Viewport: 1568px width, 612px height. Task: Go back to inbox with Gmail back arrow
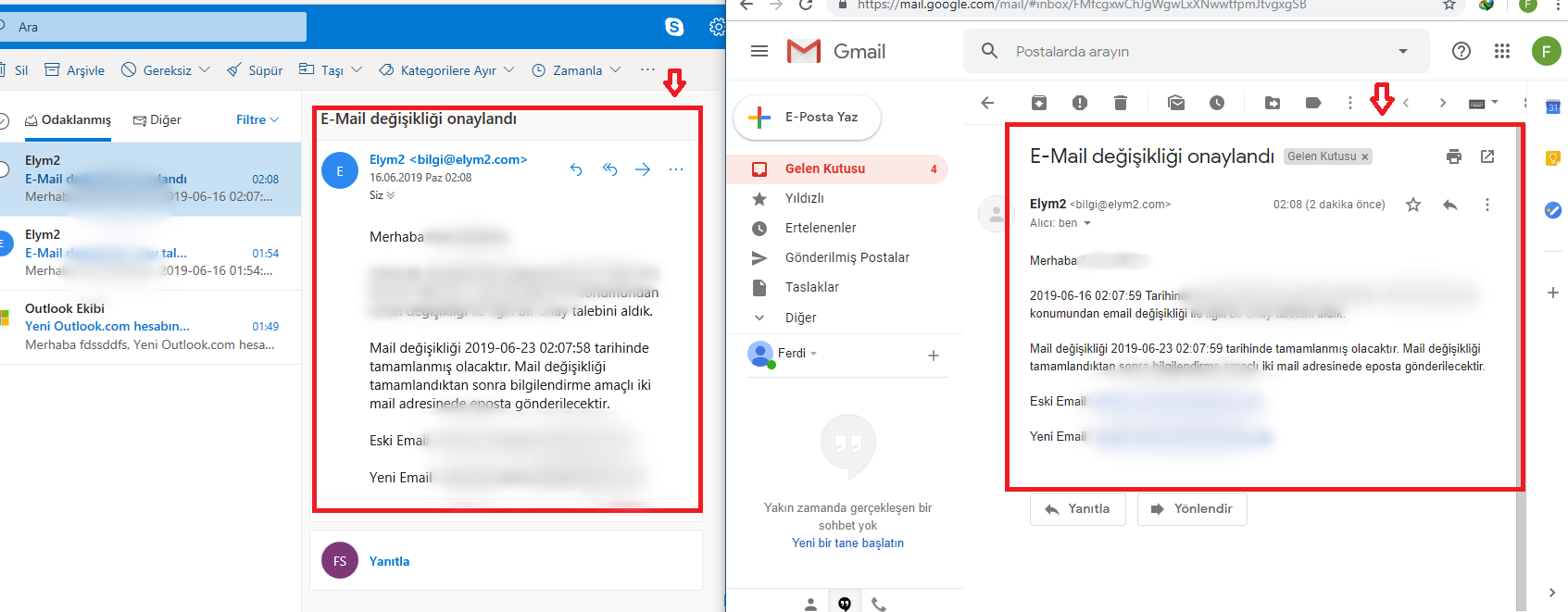987,103
